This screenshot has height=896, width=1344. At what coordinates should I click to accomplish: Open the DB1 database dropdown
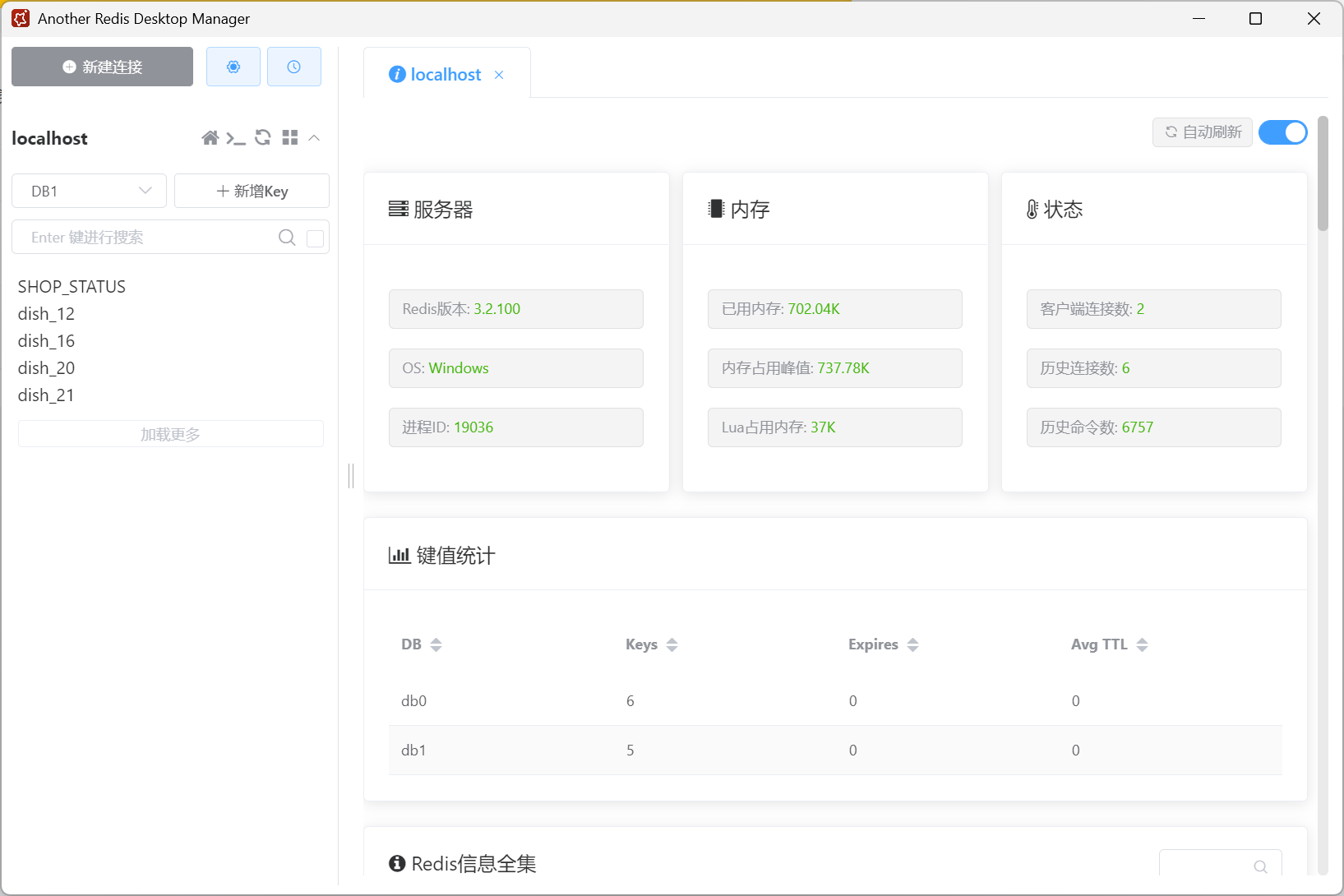pyautogui.click(x=89, y=191)
